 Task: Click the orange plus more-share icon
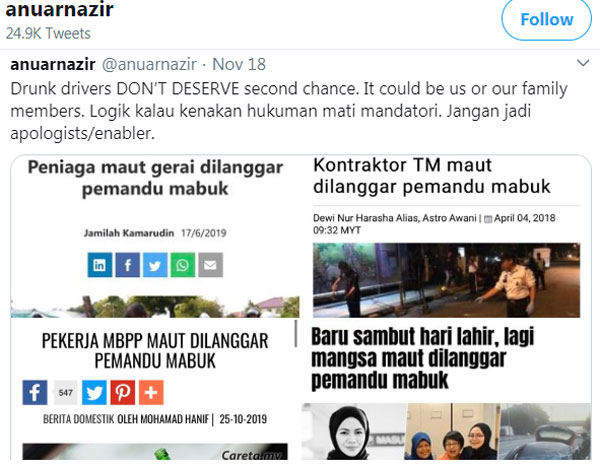[x=151, y=392]
